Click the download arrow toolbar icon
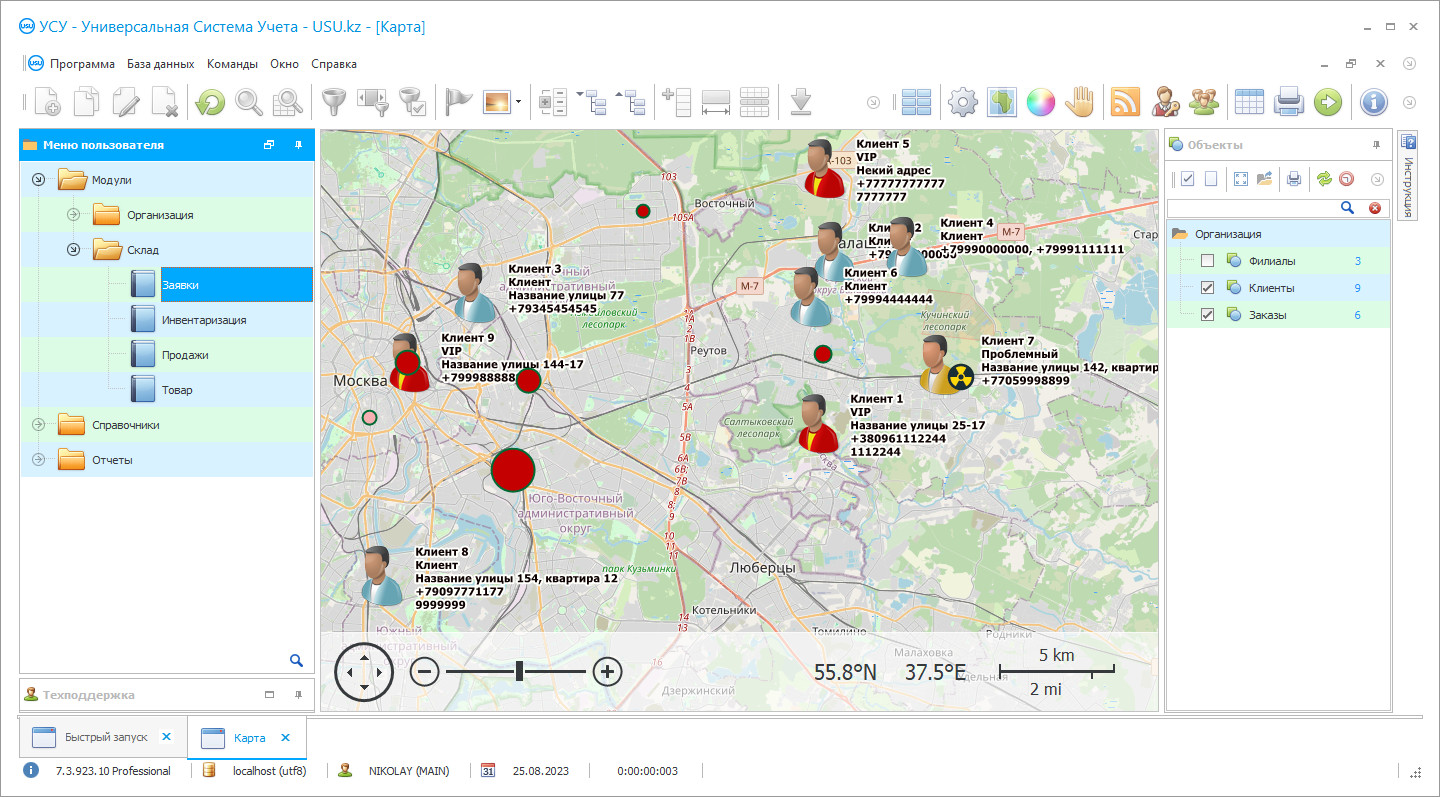Viewport: 1440px width, 797px height. coord(800,101)
